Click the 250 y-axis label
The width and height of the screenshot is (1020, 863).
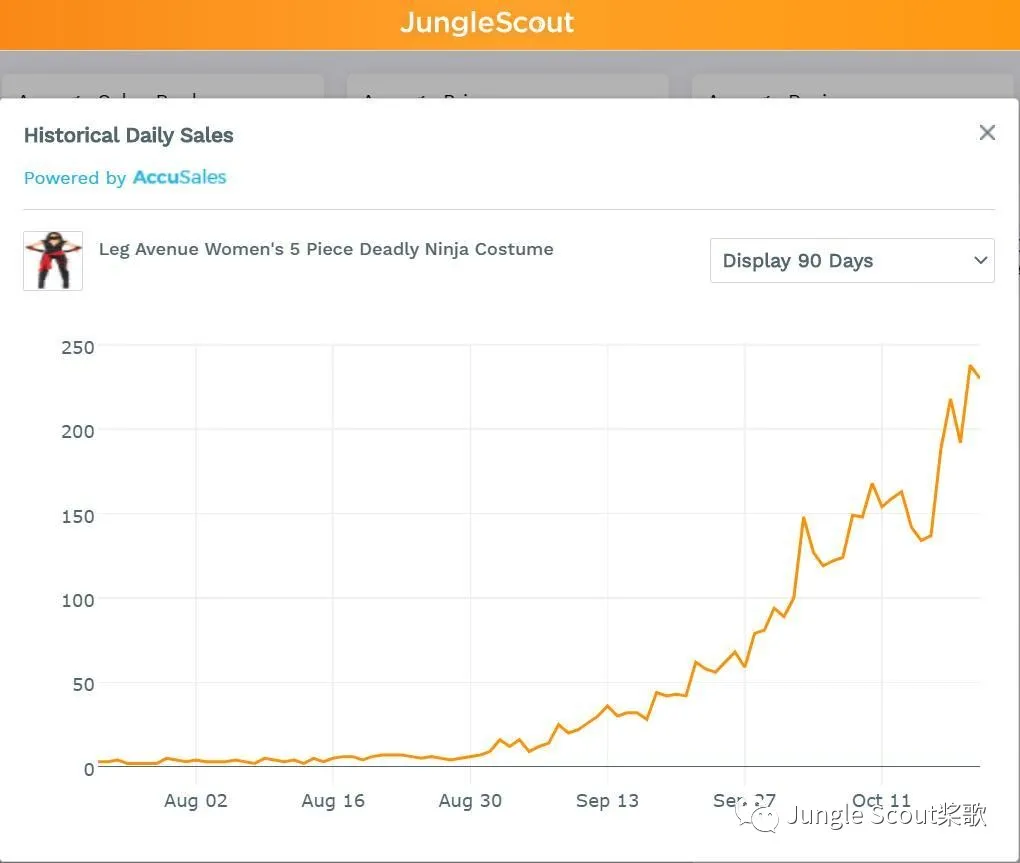tap(78, 347)
